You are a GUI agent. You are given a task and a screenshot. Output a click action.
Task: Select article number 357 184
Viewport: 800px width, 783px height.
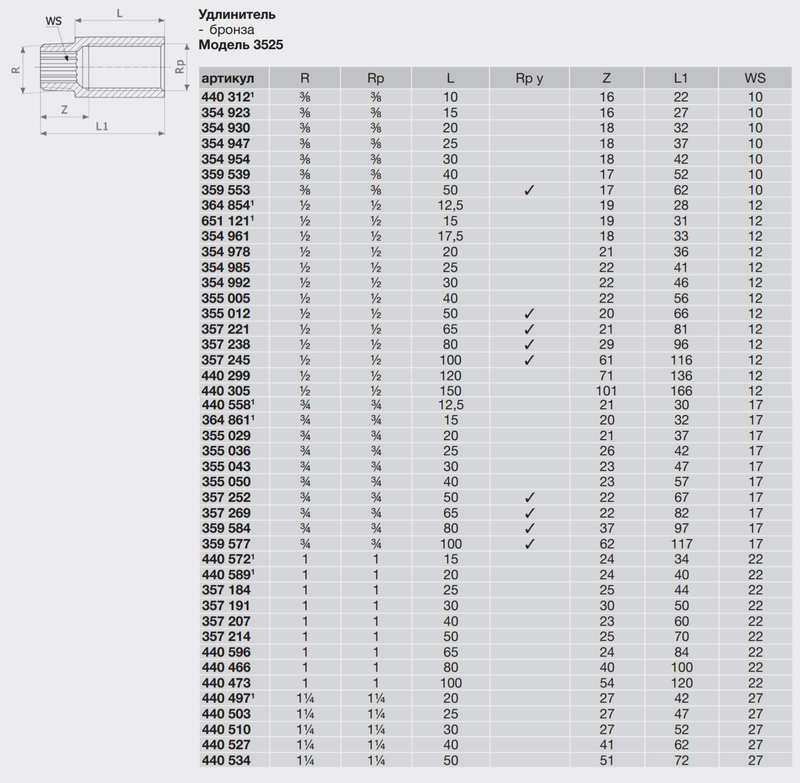(226, 590)
